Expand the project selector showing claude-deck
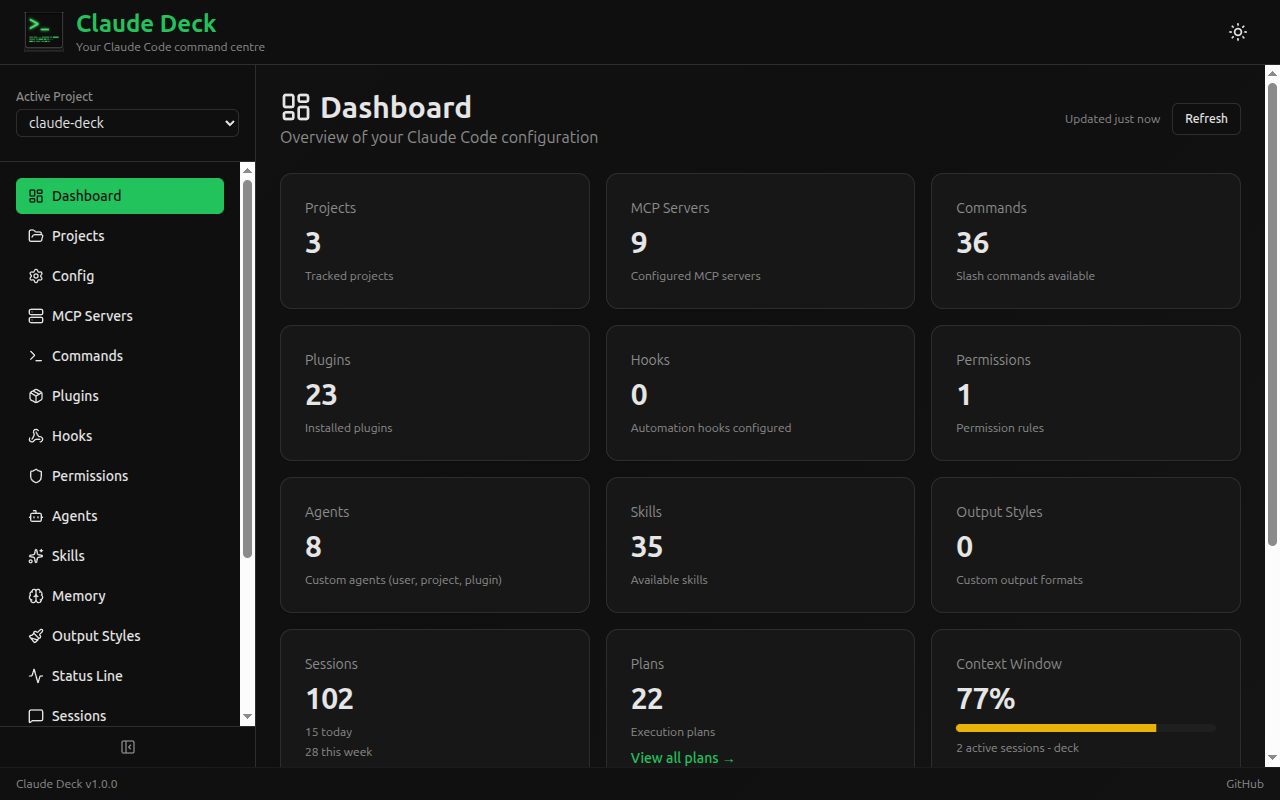This screenshot has height=800, width=1280. tap(127, 122)
